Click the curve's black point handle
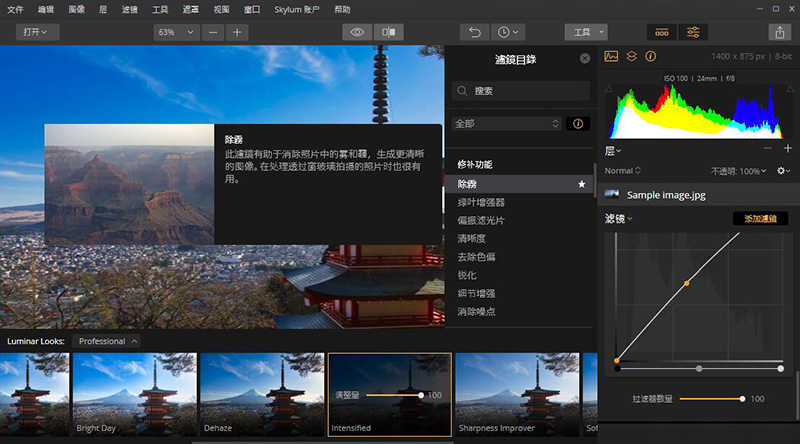800x444 pixels. pos(617,368)
